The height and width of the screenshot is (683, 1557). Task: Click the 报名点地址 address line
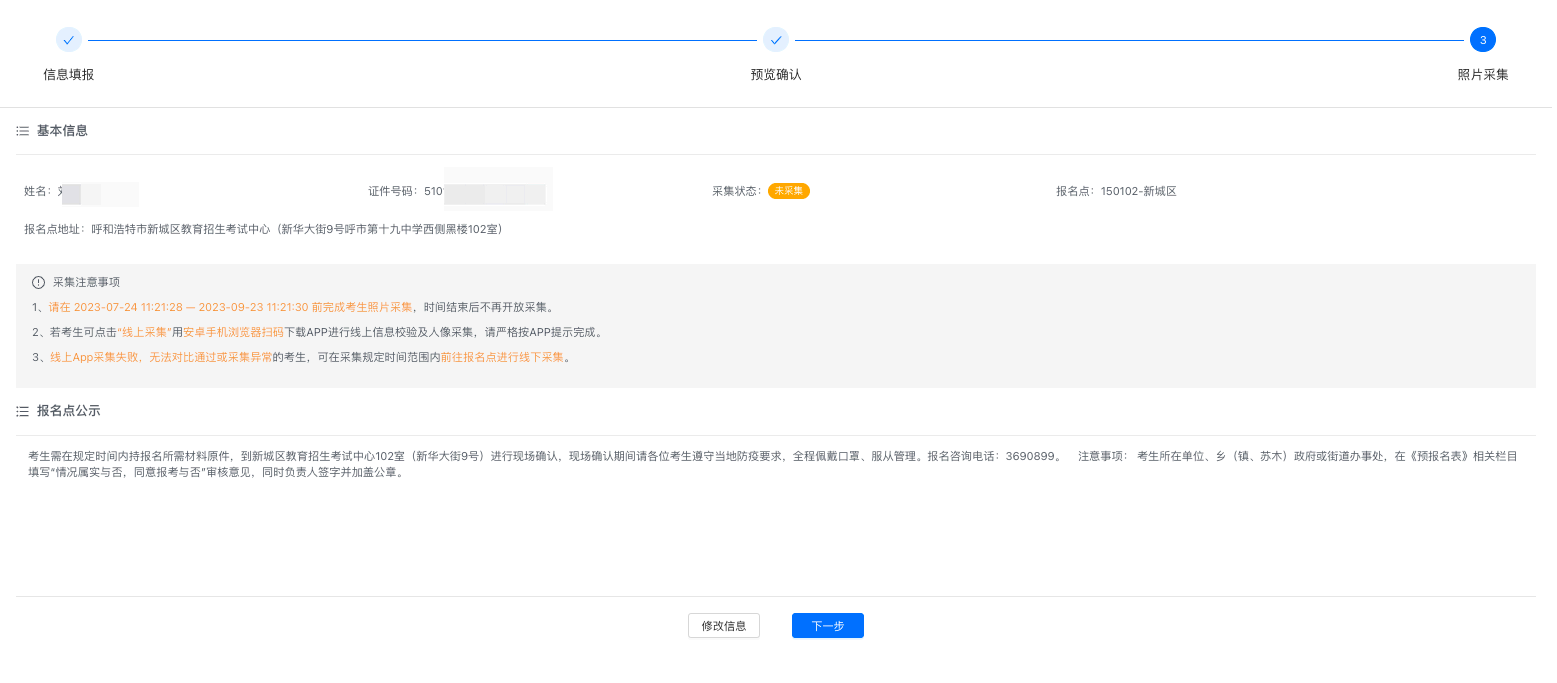pos(265,229)
